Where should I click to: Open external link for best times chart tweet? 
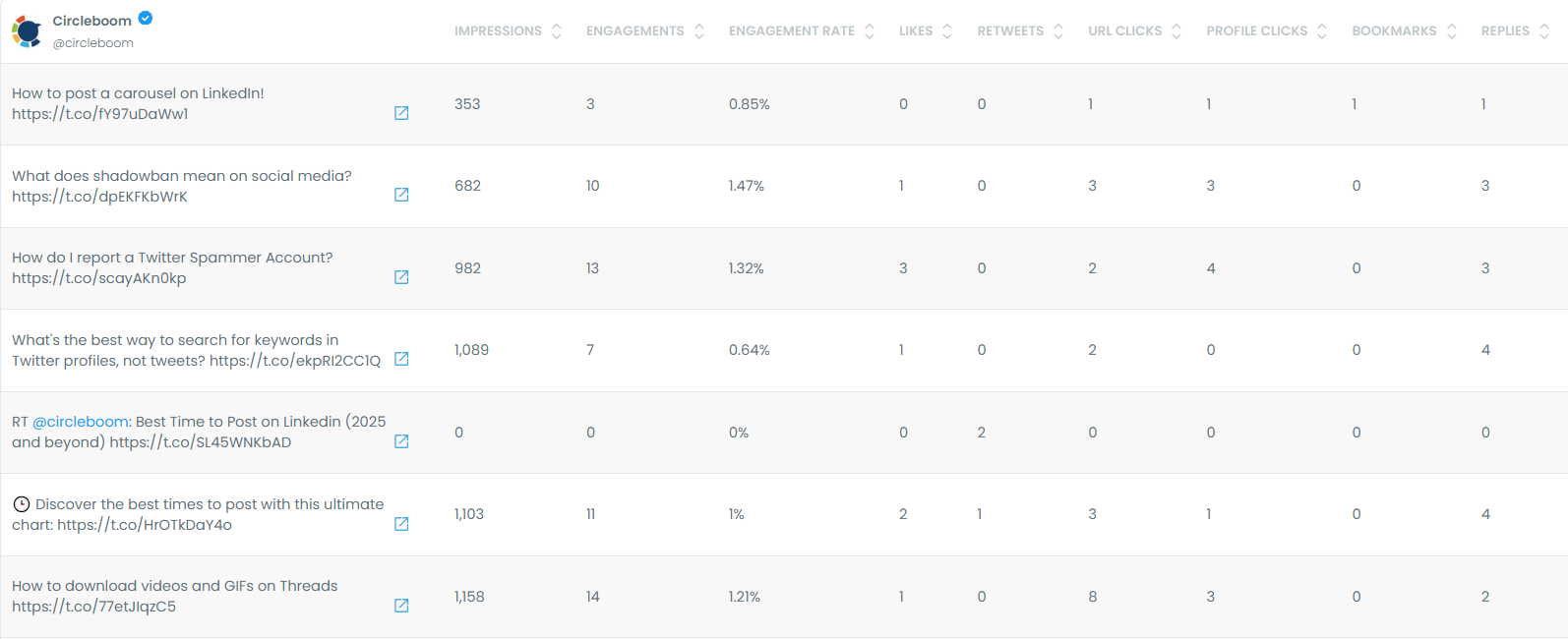(x=401, y=524)
